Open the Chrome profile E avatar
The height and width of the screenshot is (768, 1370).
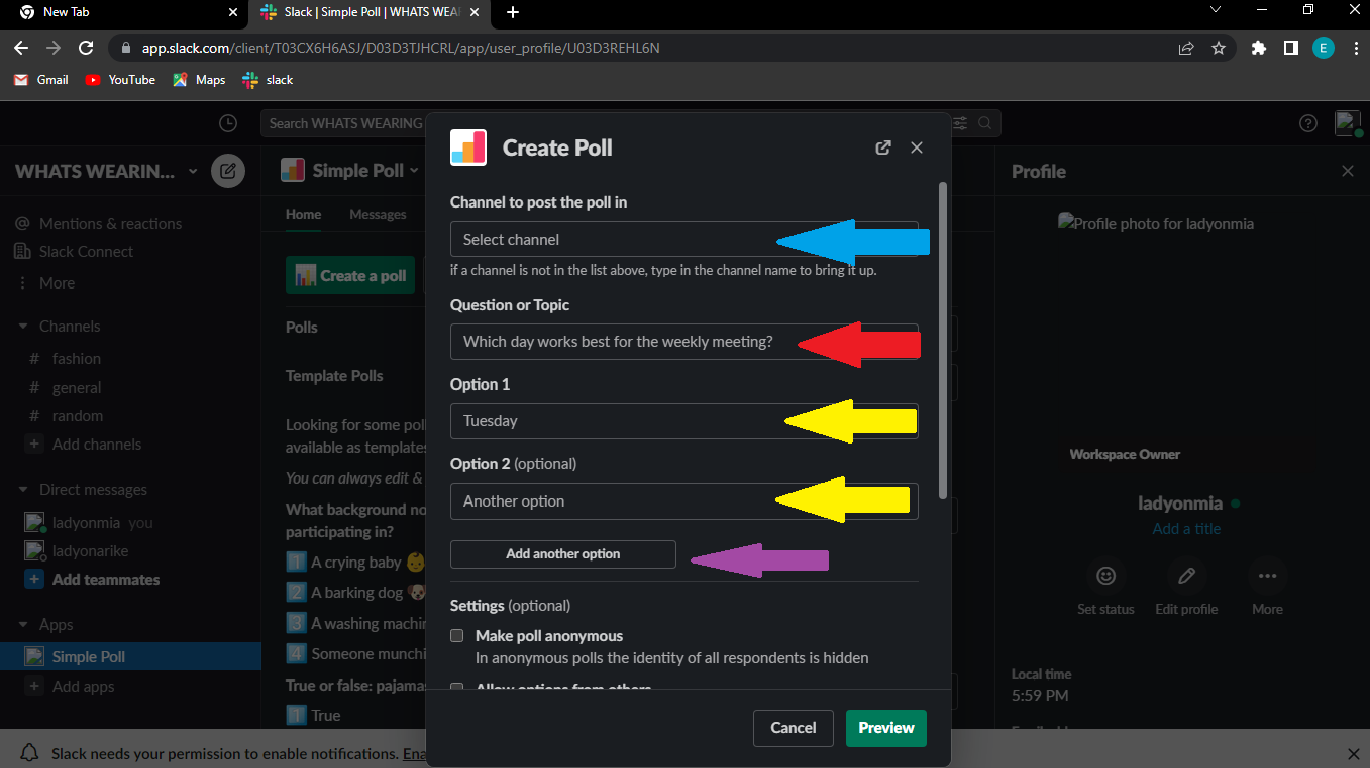click(x=1323, y=48)
